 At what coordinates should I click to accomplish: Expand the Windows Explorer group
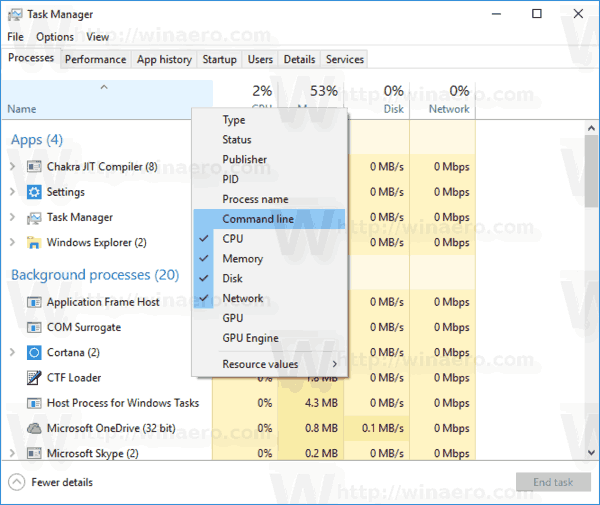tap(12, 242)
